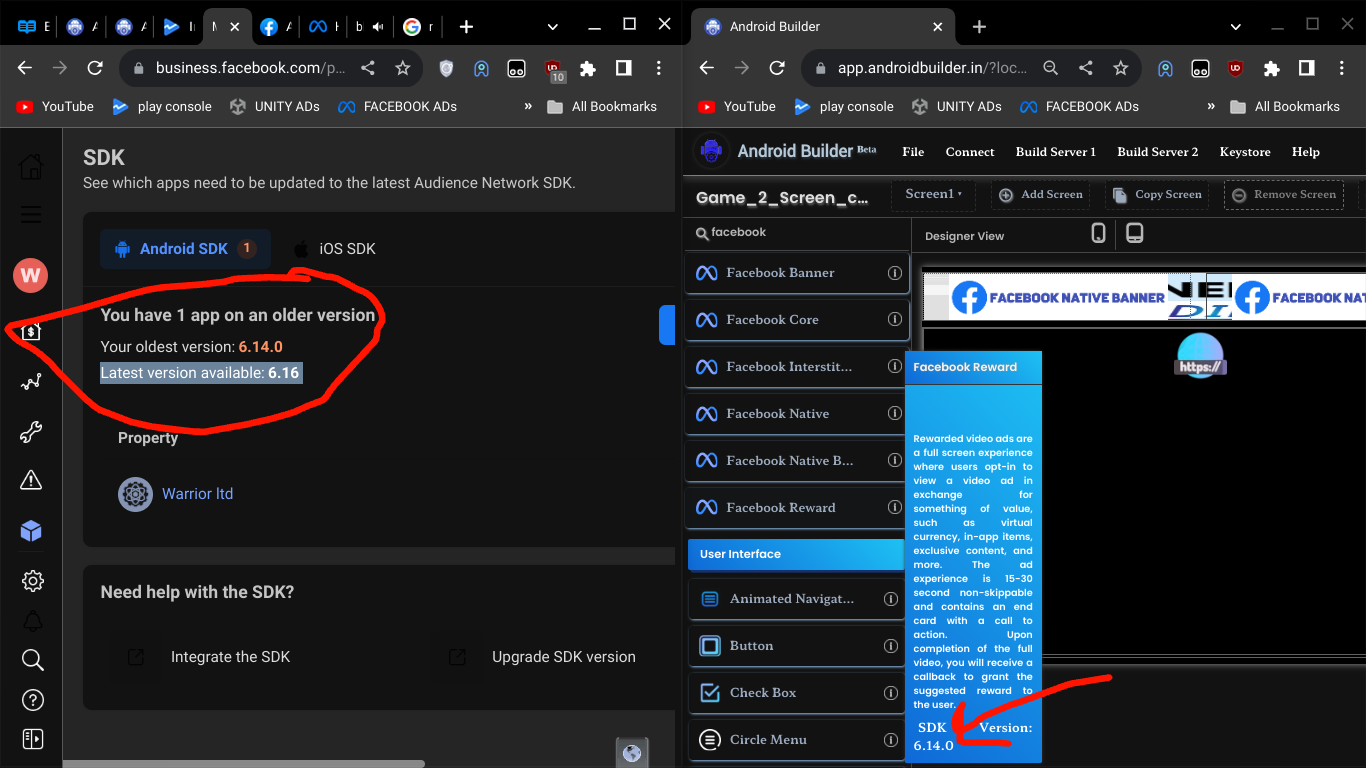Screen dimensions: 1366x768
Task: Open settings gear in Facebook sidebar
Action: click(x=32, y=581)
